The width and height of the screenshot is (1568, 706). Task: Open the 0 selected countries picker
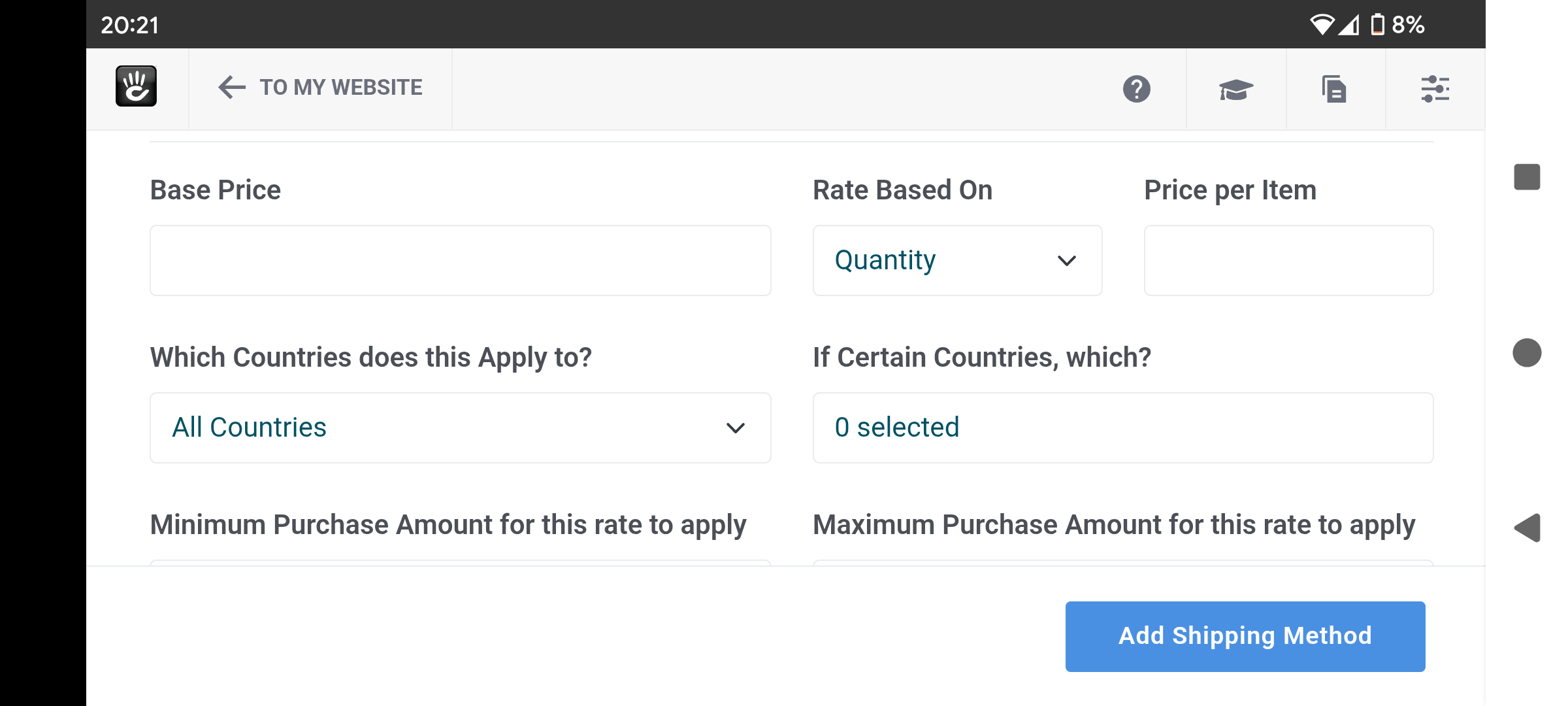pos(1122,428)
